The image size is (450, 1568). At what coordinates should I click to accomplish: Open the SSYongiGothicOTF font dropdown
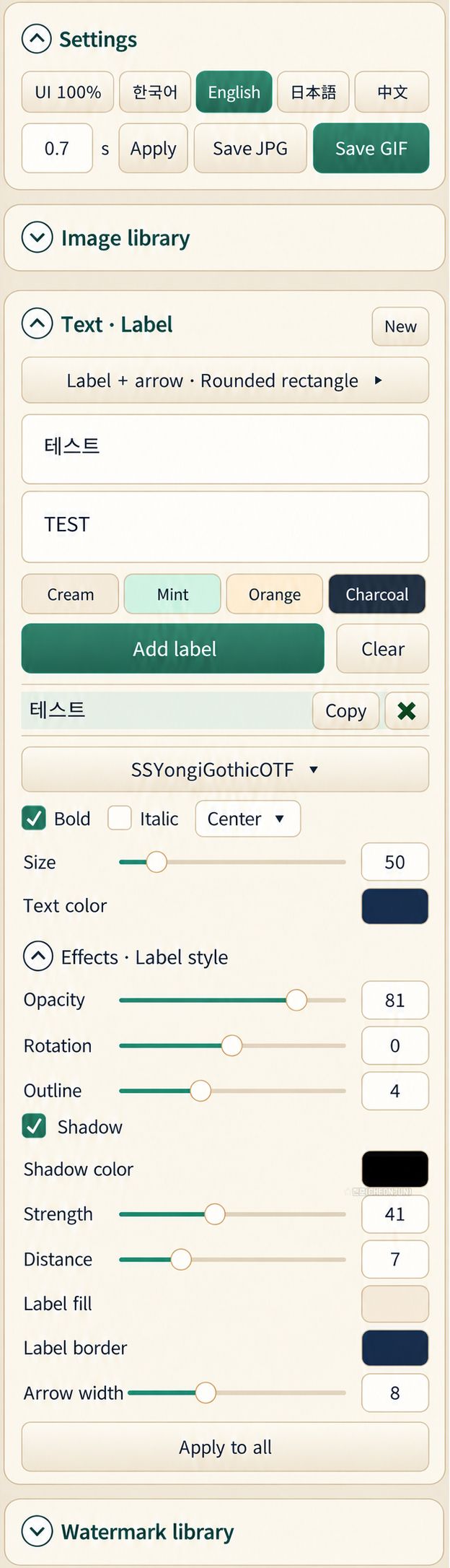(225, 770)
